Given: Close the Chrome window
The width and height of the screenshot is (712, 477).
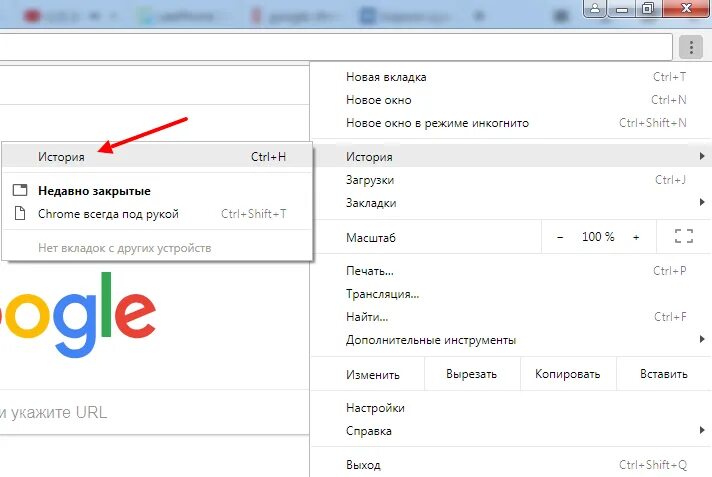Looking at the screenshot, I should pyautogui.click(x=686, y=8).
